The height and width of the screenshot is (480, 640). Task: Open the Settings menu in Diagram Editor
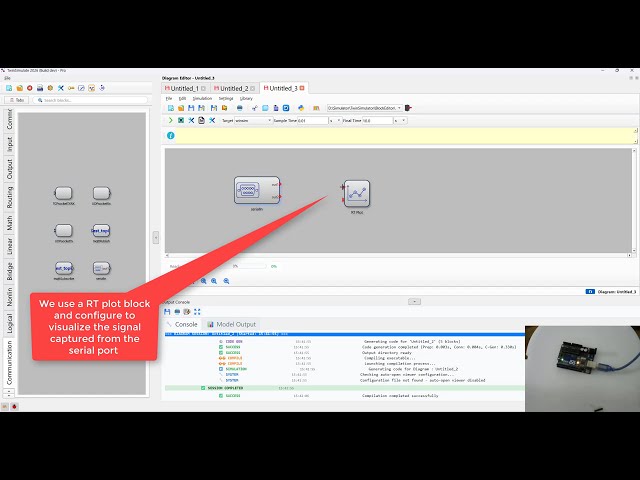[x=226, y=98]
